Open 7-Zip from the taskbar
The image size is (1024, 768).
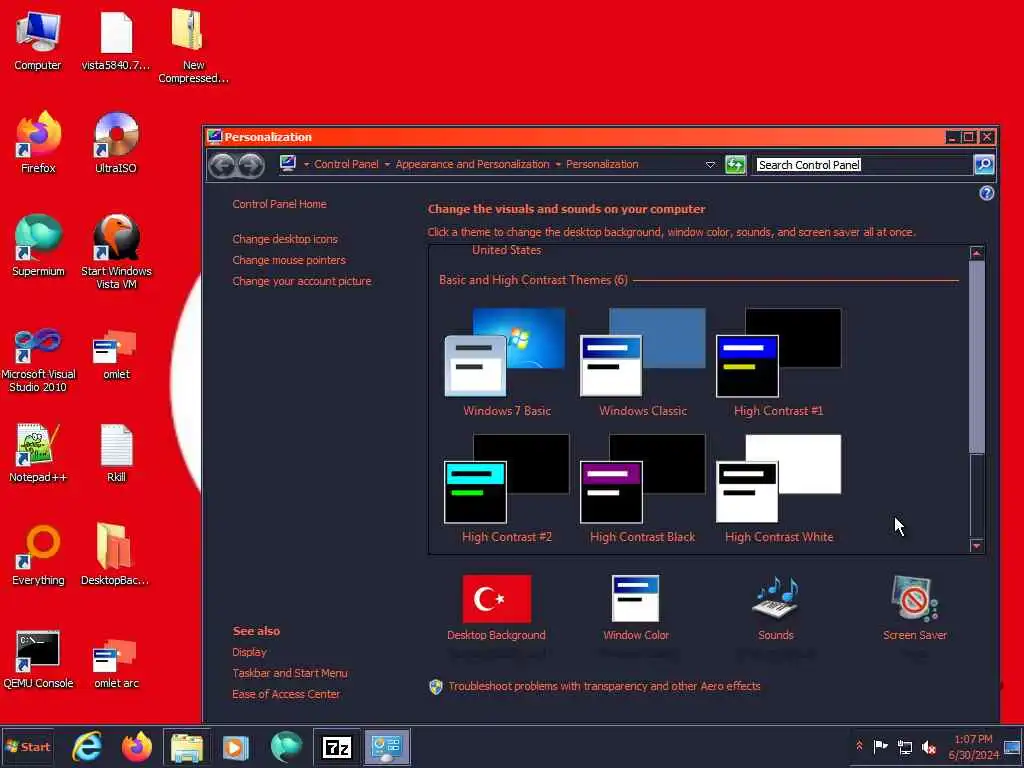(336, 747)
